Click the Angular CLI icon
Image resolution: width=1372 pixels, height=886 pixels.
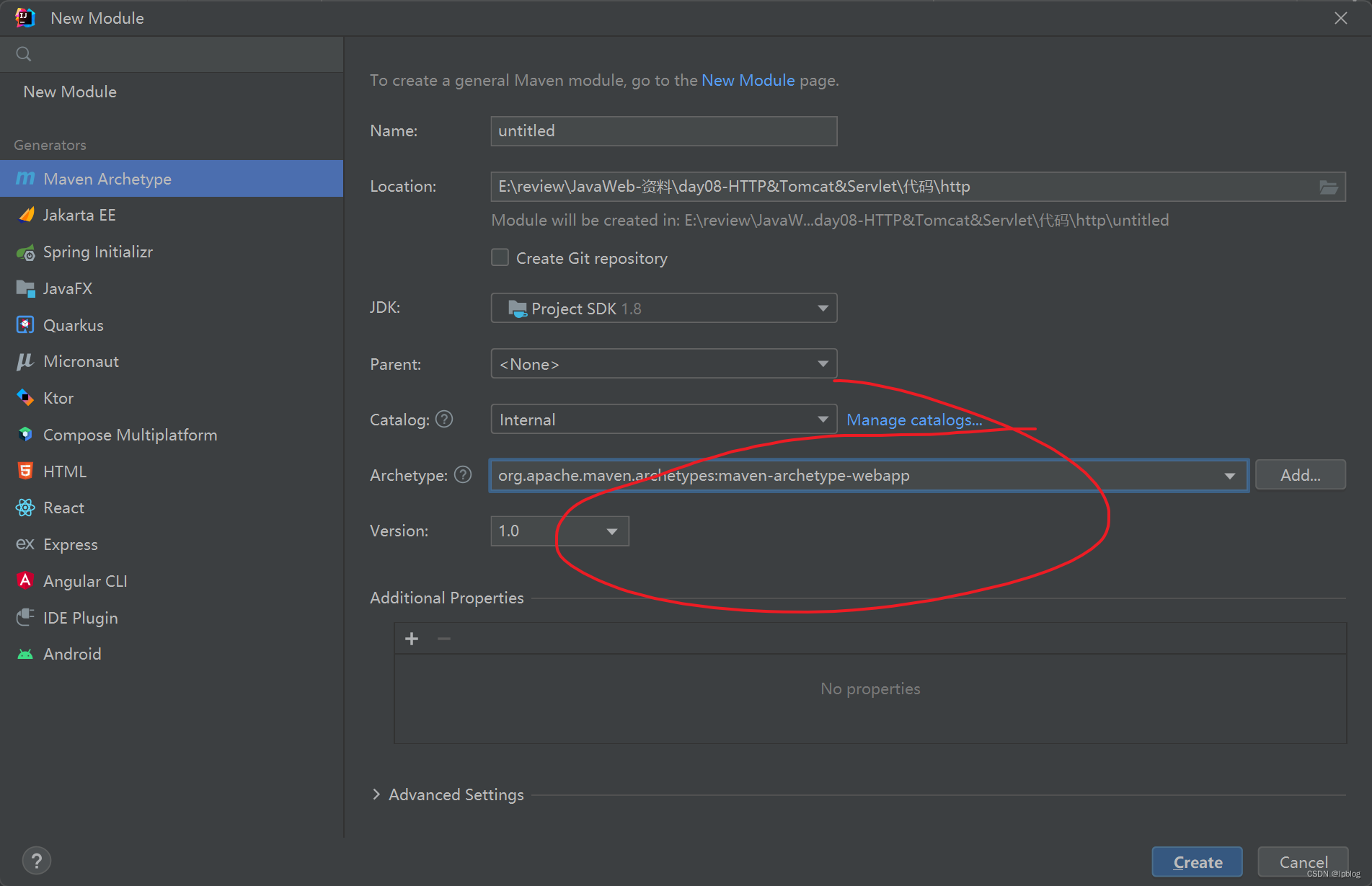coord(25,581)
